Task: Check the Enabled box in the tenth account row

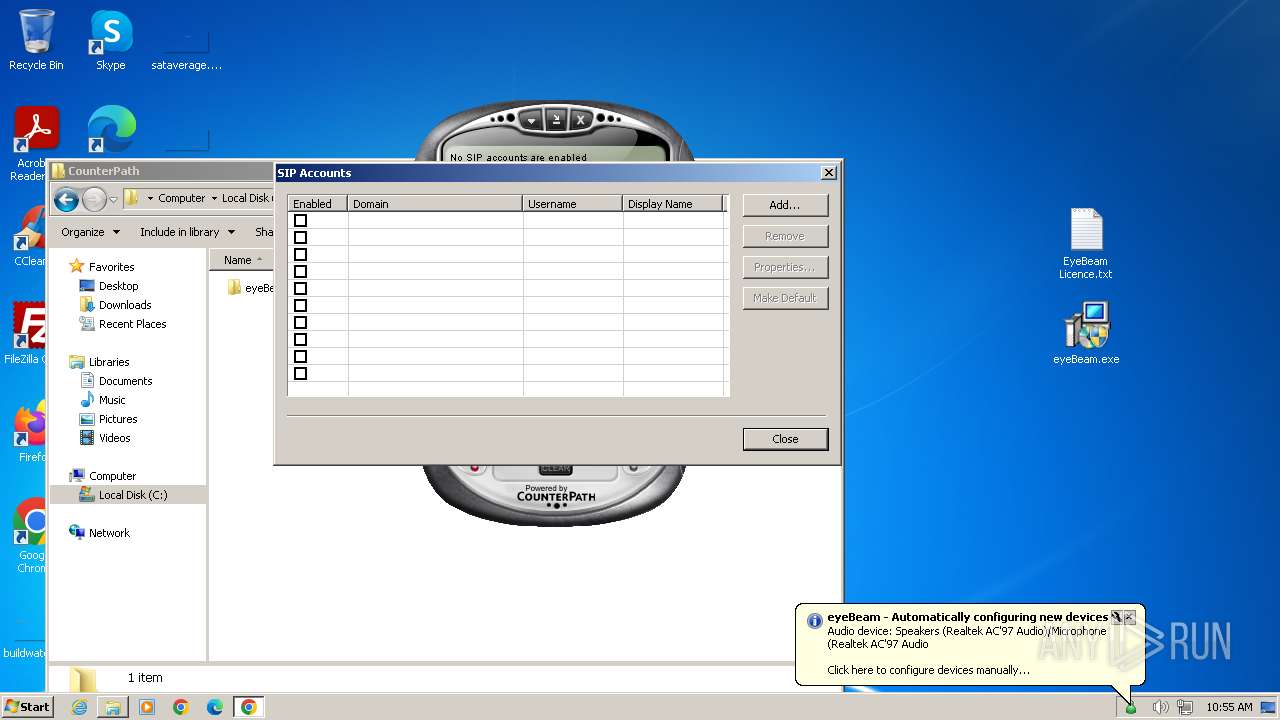Action: tap(300, 373)
